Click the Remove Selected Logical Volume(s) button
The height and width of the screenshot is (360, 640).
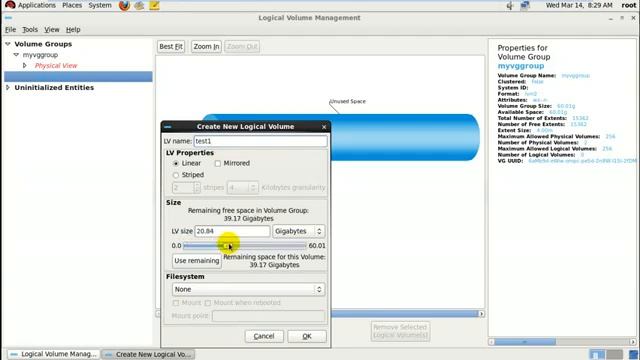coord(400,331)
